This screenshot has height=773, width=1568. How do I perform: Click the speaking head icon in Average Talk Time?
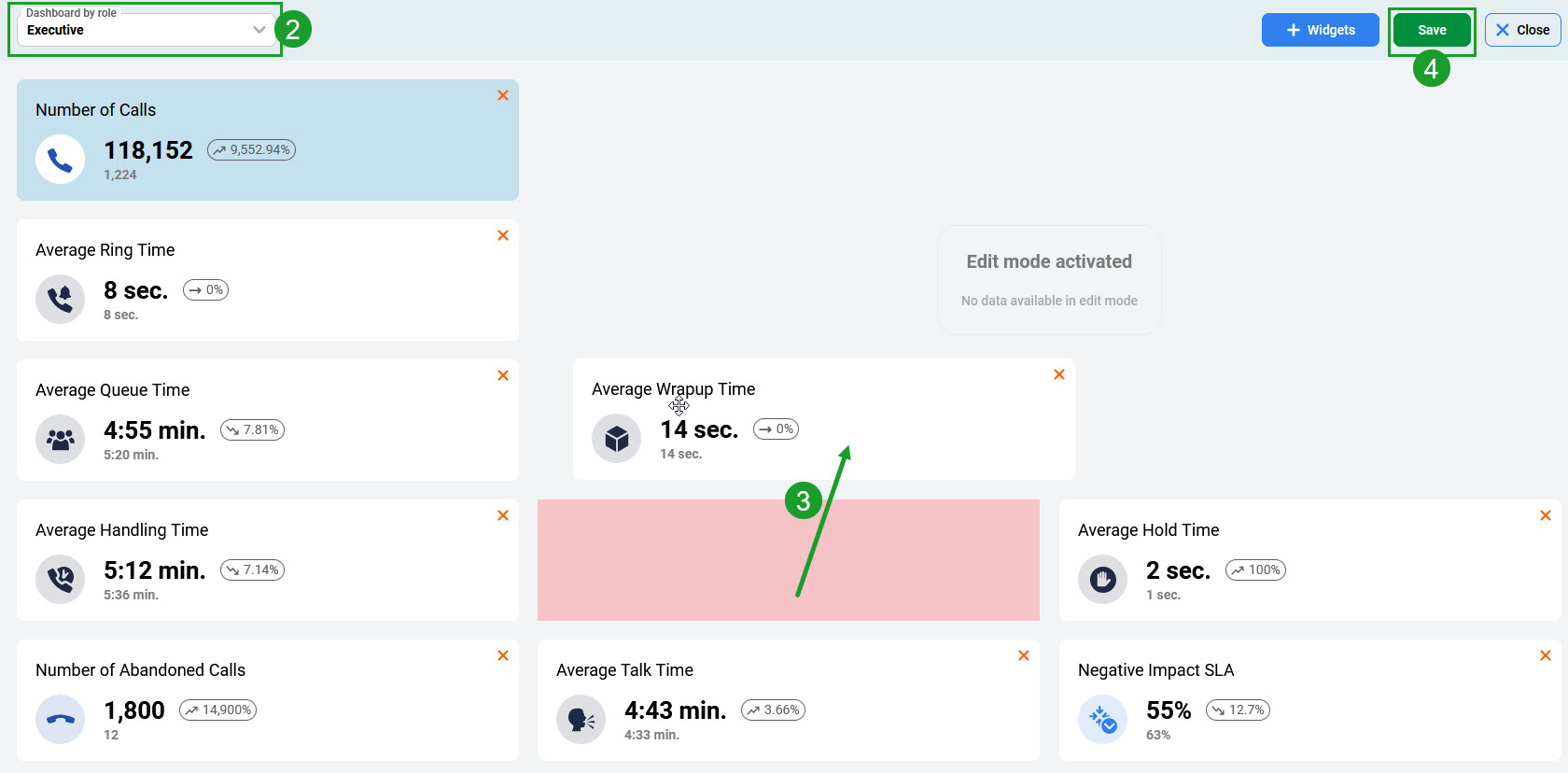point(581,720)
